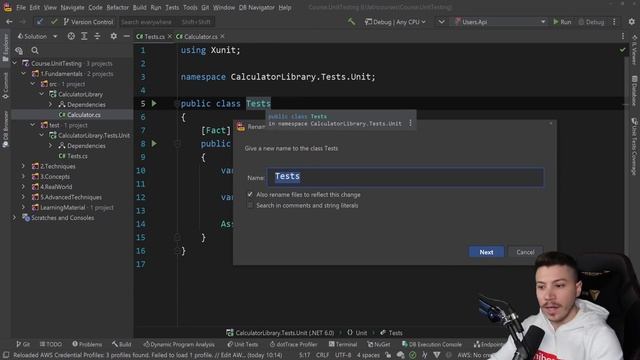
Task: Click the back navigation arrow
Action: coord(9,22)
